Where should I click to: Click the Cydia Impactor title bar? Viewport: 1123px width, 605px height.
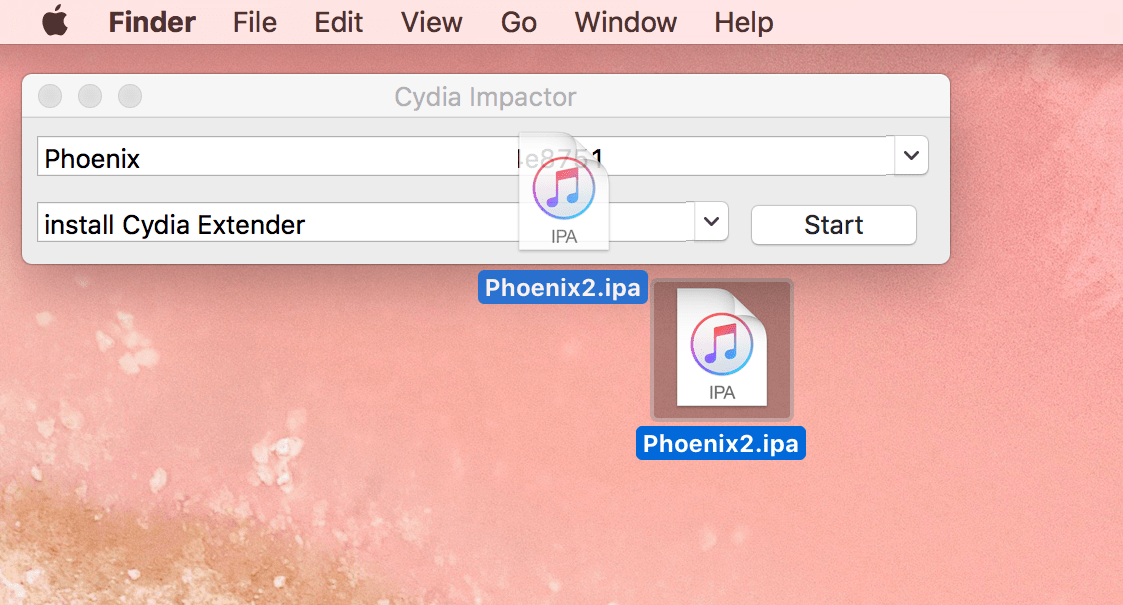pos(486,96)
